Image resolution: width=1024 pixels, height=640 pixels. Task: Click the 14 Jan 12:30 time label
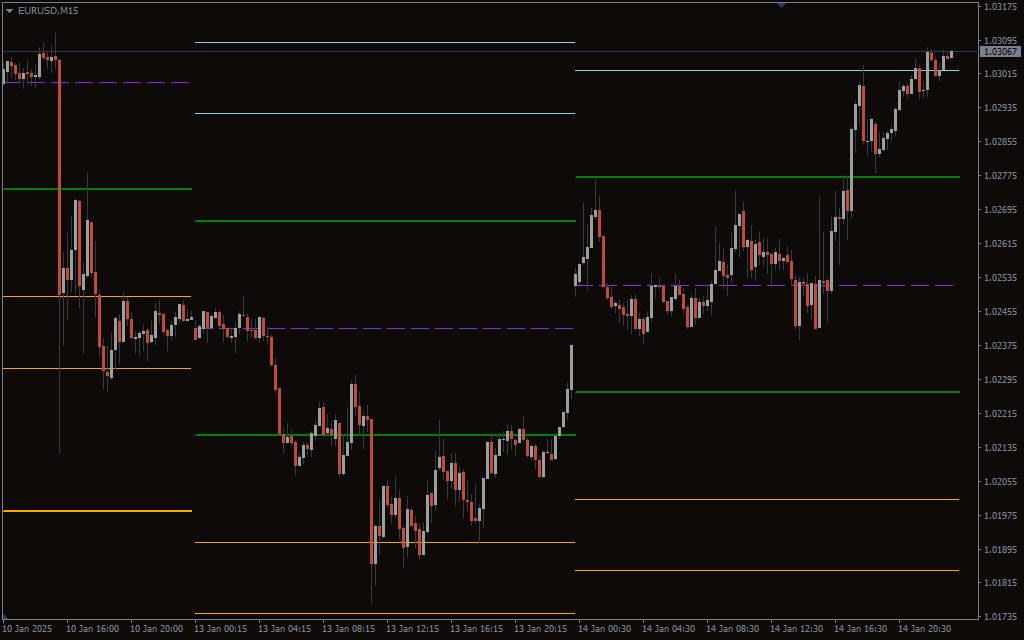pyautogui.click(x=798, y=629)
